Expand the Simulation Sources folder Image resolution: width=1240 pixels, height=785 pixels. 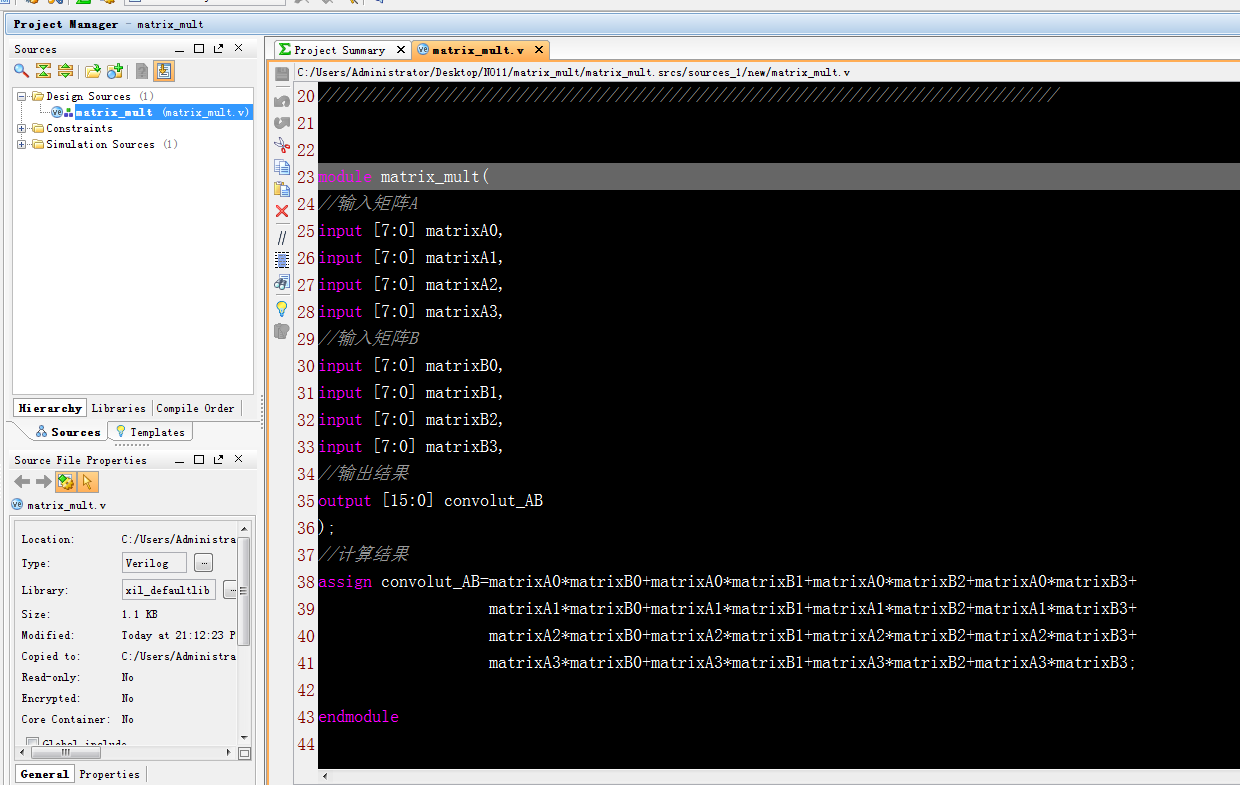pos(22,144)
